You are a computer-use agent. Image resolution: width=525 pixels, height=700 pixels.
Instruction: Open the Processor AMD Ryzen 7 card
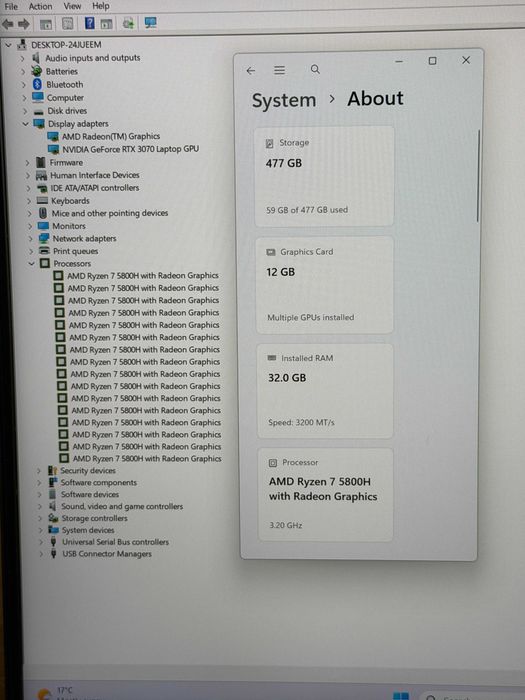click(326, 495)
